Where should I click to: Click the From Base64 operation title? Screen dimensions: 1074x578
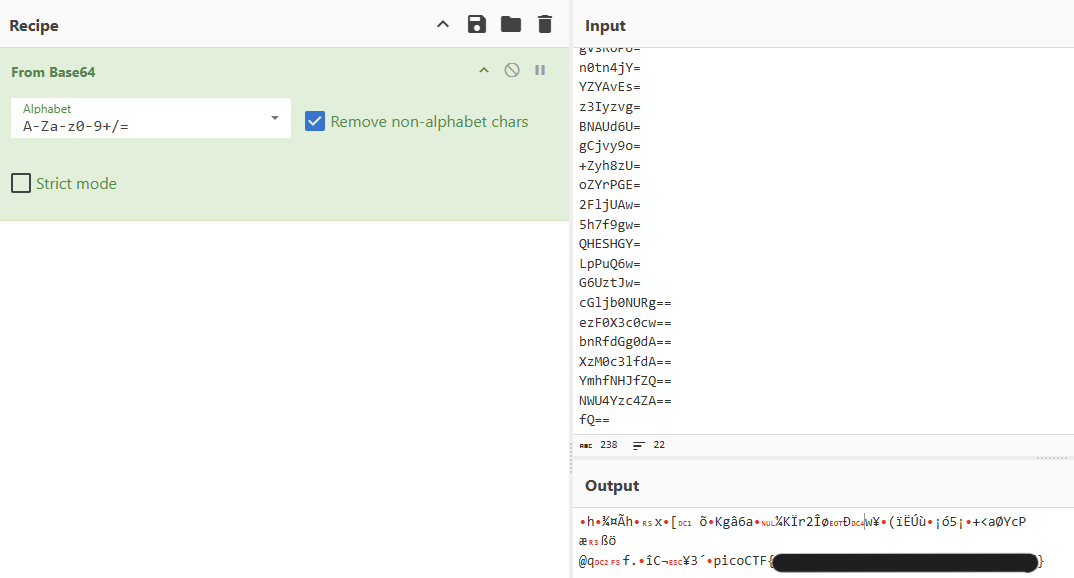pyautogui.click(x=53, y=72)
